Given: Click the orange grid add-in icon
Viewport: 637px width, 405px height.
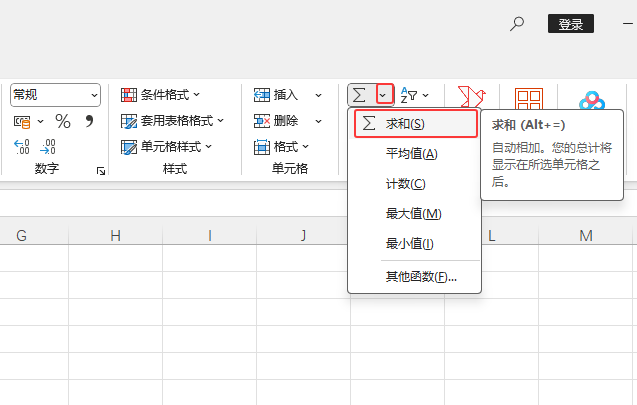Looking at the screenshot, I should point(529,98).
